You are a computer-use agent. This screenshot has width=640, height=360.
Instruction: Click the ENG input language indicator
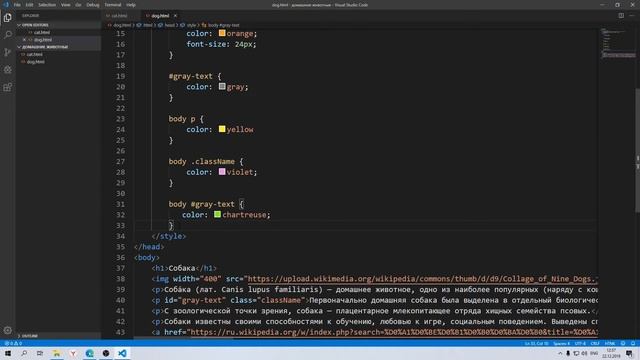[594, 353]
